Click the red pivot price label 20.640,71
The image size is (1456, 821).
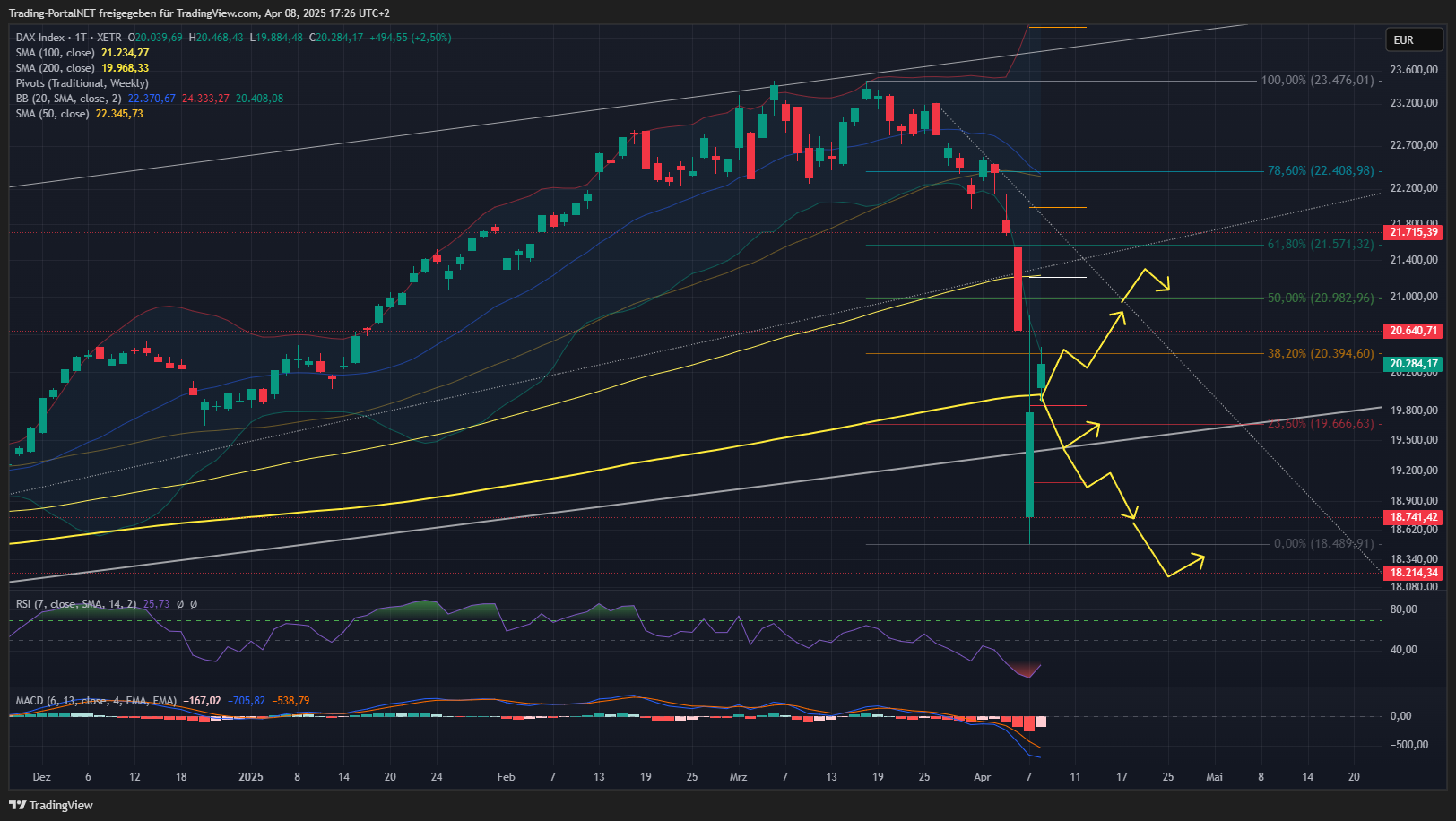(1414, 331)
